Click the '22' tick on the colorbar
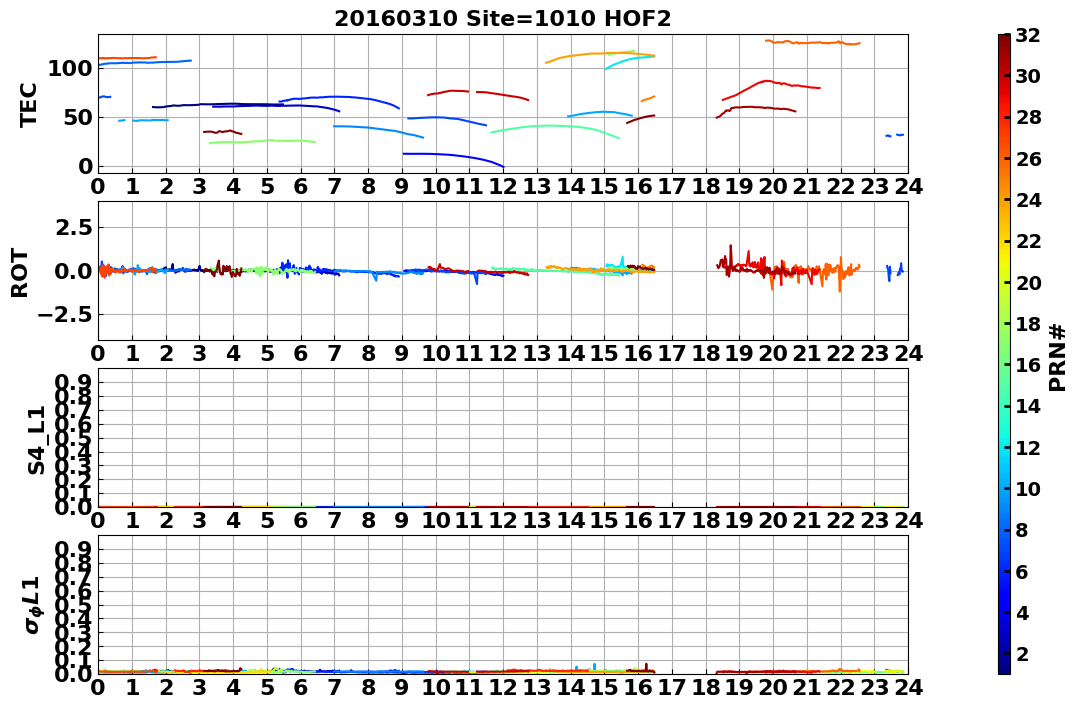Image resolution: width=1077 pixels, height=709 pixels. tap(1028, 241)
